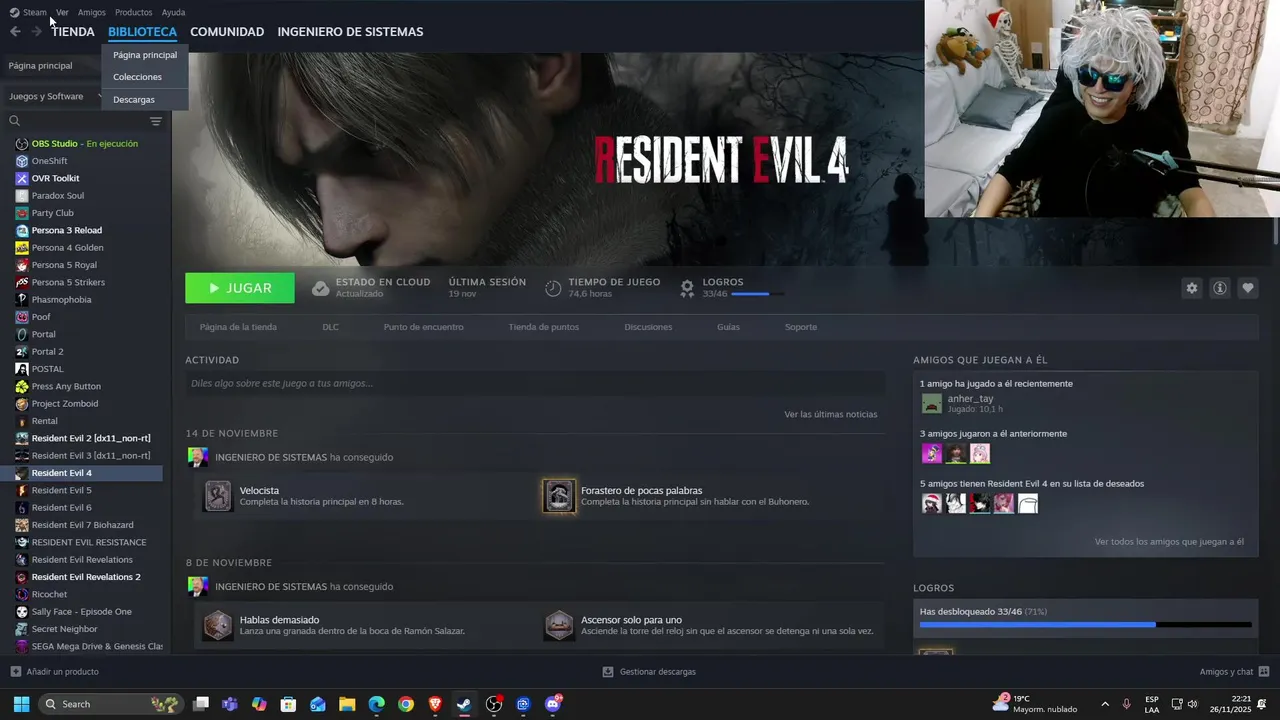Click the Windows taskbar Search box
Viewport: 1280px width, 720px height.
click(x=112, y=704)
